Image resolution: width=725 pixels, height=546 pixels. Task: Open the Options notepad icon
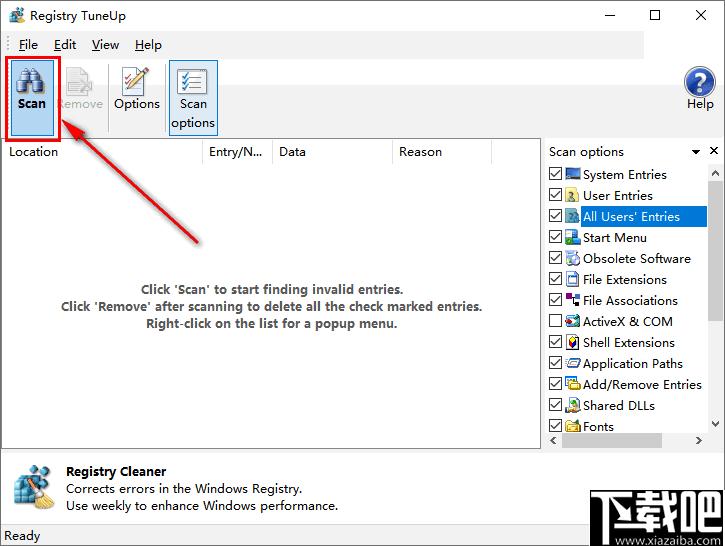[x=136, y=81]
